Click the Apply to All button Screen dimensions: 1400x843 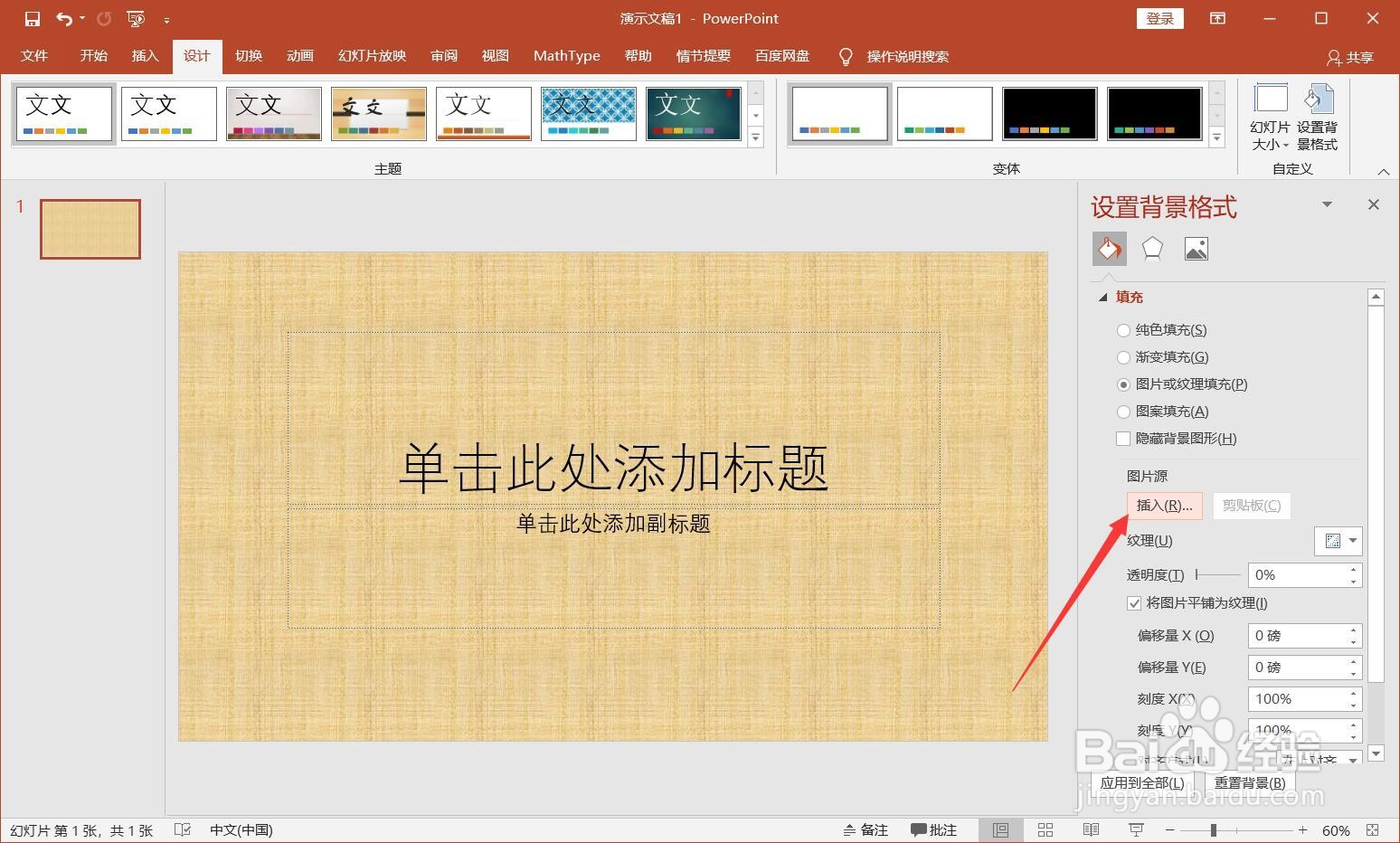coord(1142,783)
